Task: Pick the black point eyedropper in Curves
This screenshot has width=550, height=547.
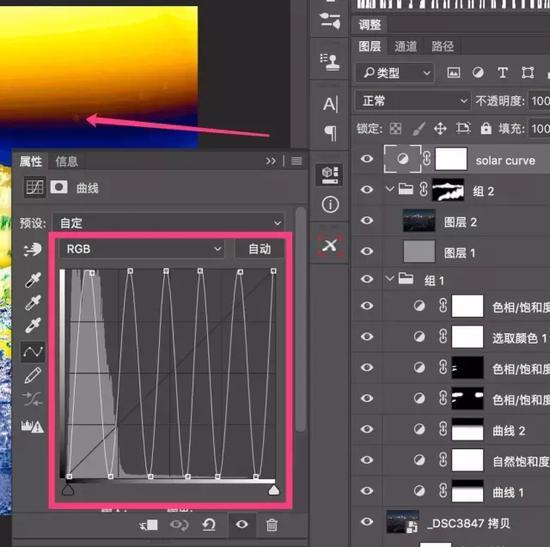Action: click(33, 280)
